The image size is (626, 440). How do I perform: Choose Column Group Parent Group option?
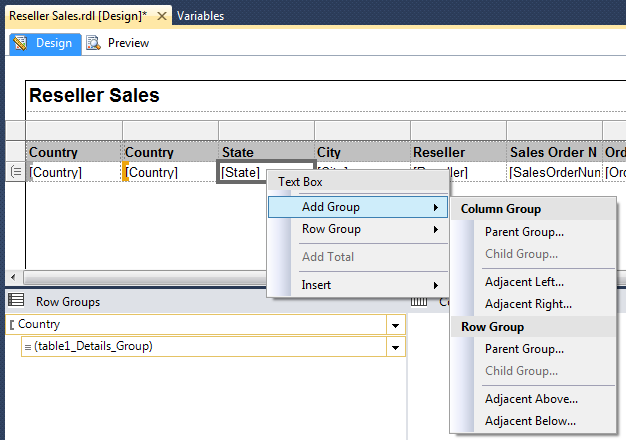[524, 232]
